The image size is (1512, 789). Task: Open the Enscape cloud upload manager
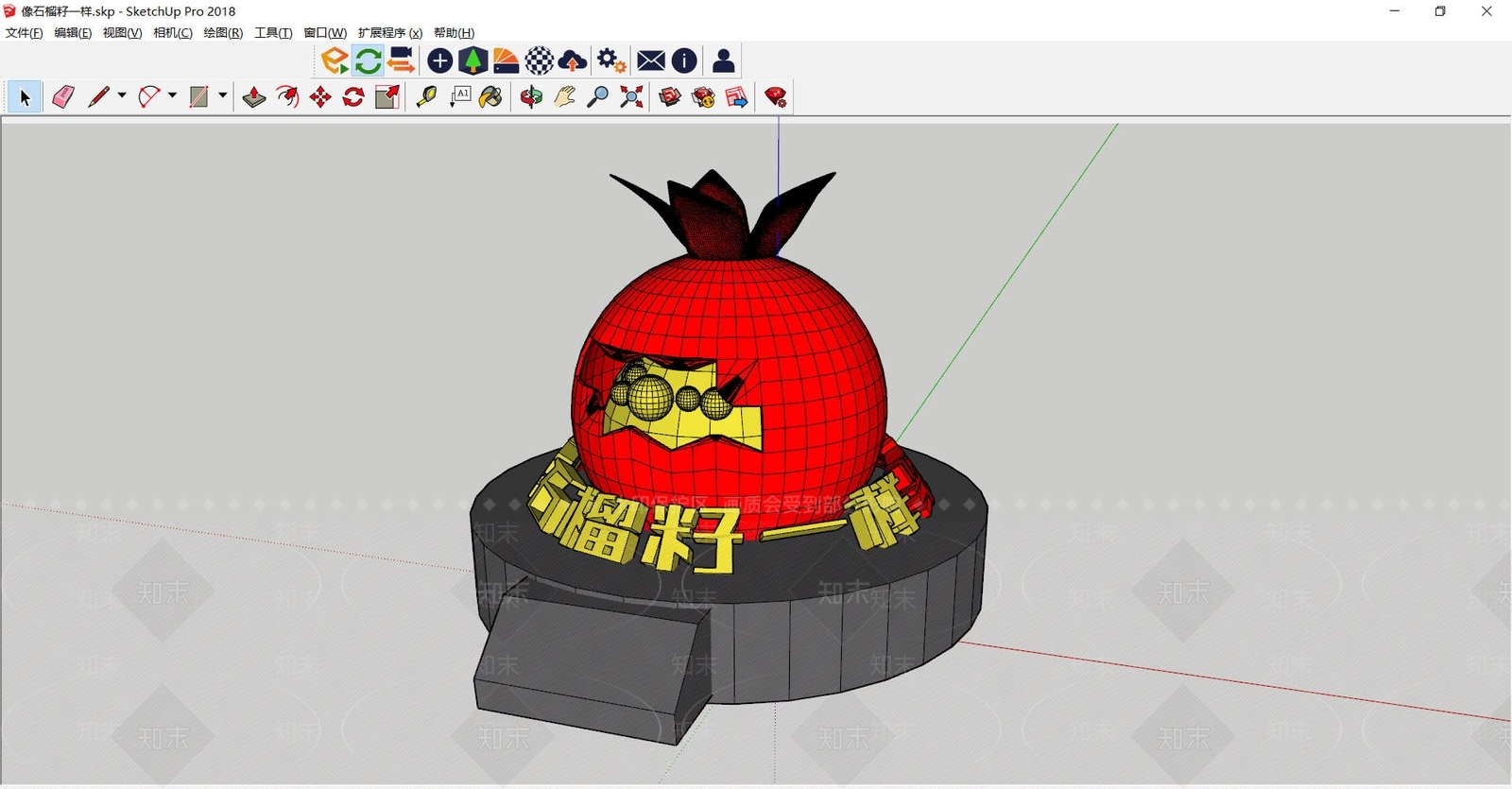pos(572,60)
